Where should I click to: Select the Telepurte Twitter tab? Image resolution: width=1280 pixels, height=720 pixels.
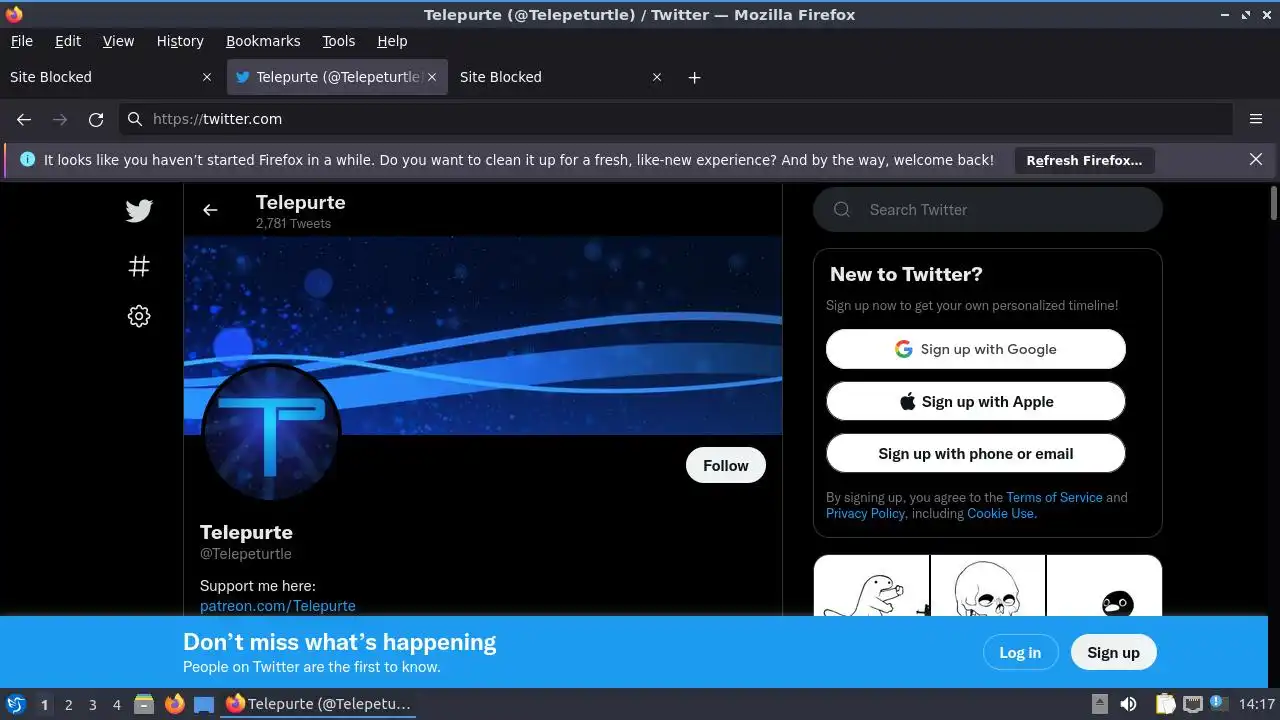coord(338,77)
